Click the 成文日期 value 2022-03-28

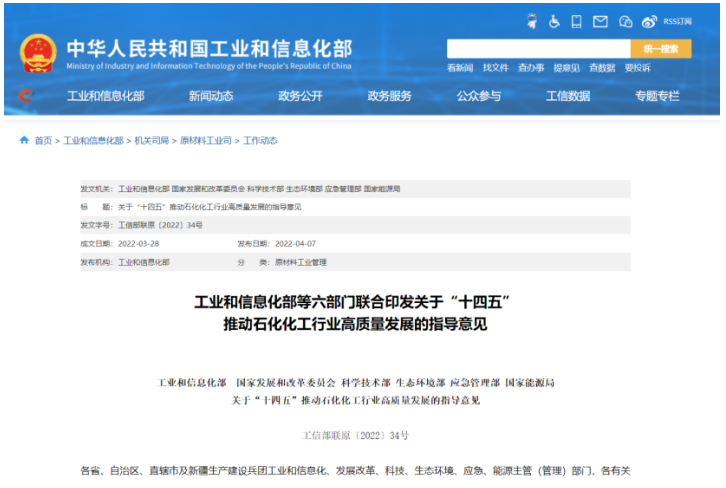tap(138, 244)
